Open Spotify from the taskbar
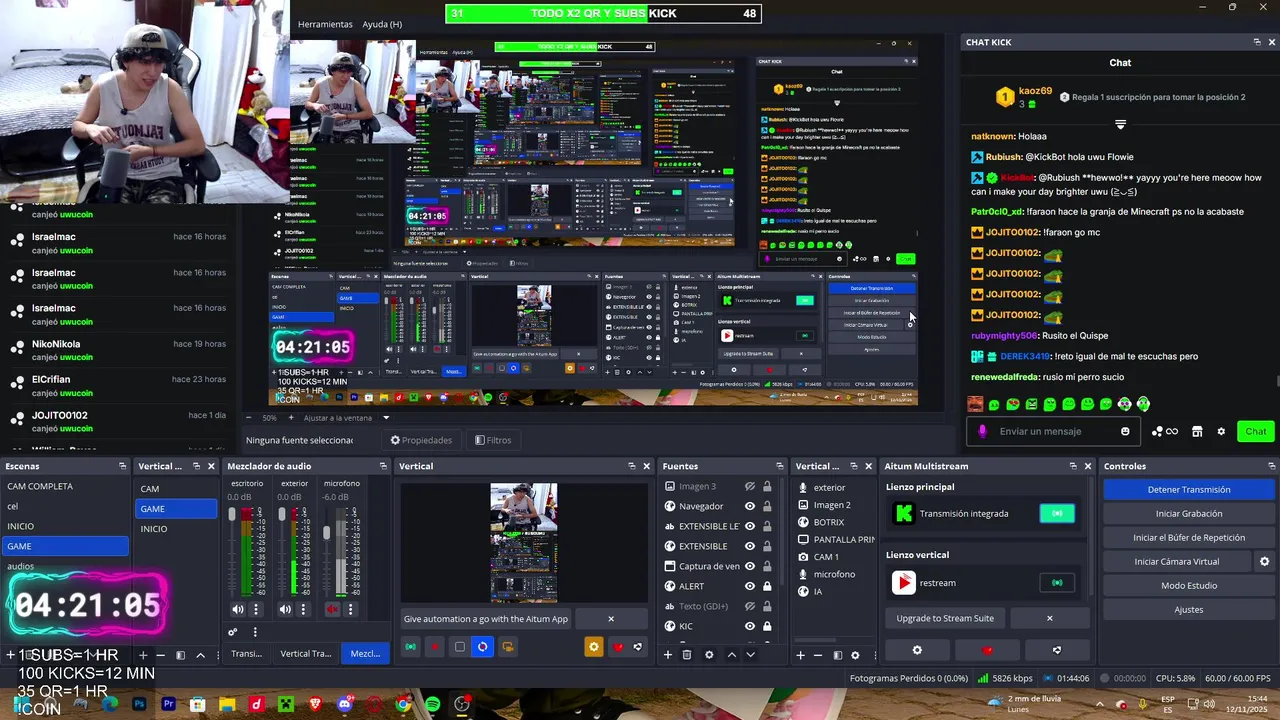This screenshot has height=720, width=1280. point(432,705)
